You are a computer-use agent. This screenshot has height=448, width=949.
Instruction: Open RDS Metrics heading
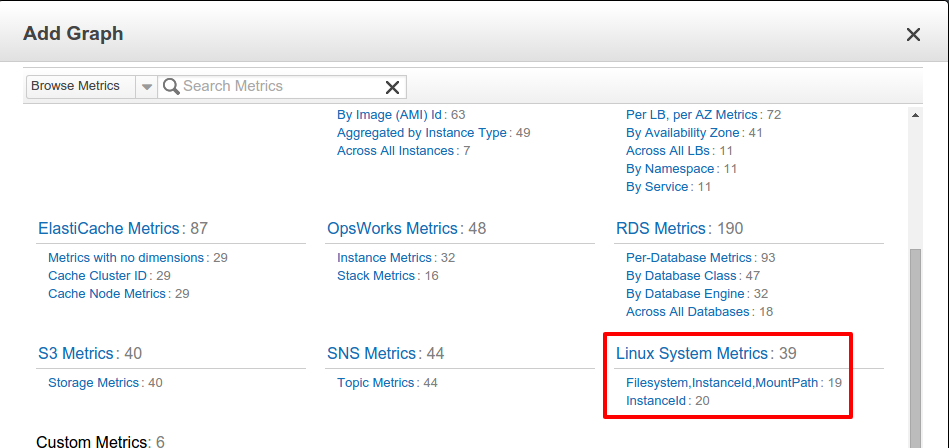tap(661, 228)
